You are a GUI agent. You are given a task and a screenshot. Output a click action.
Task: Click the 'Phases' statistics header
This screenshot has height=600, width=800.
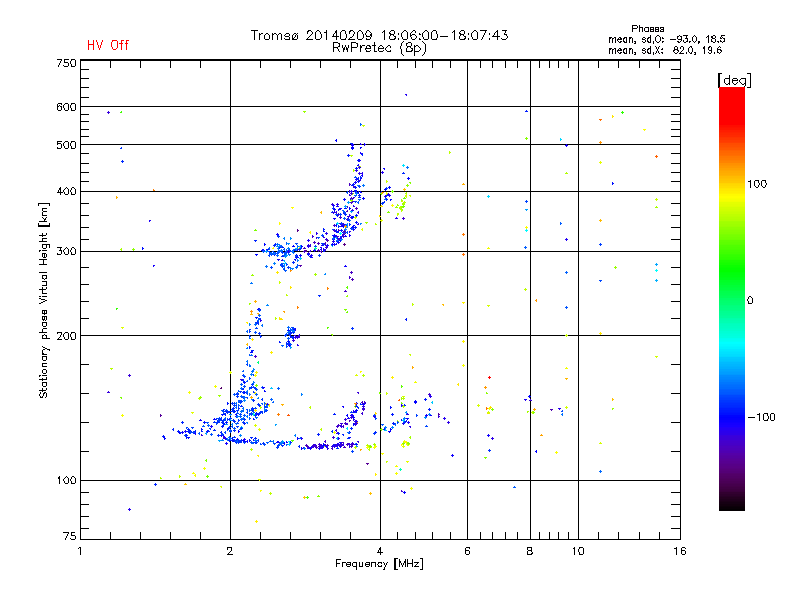(647, 29)
